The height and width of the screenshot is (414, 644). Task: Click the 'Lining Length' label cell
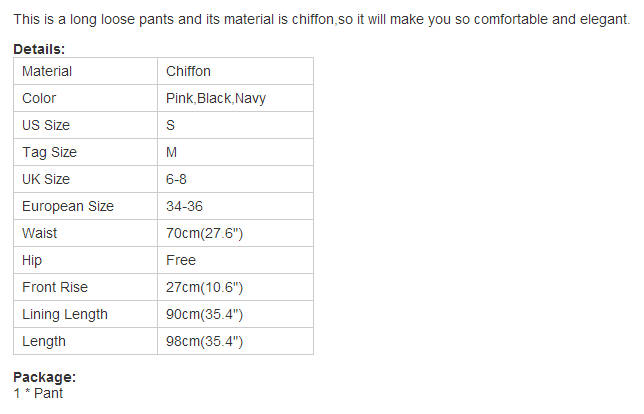point(65,314)
